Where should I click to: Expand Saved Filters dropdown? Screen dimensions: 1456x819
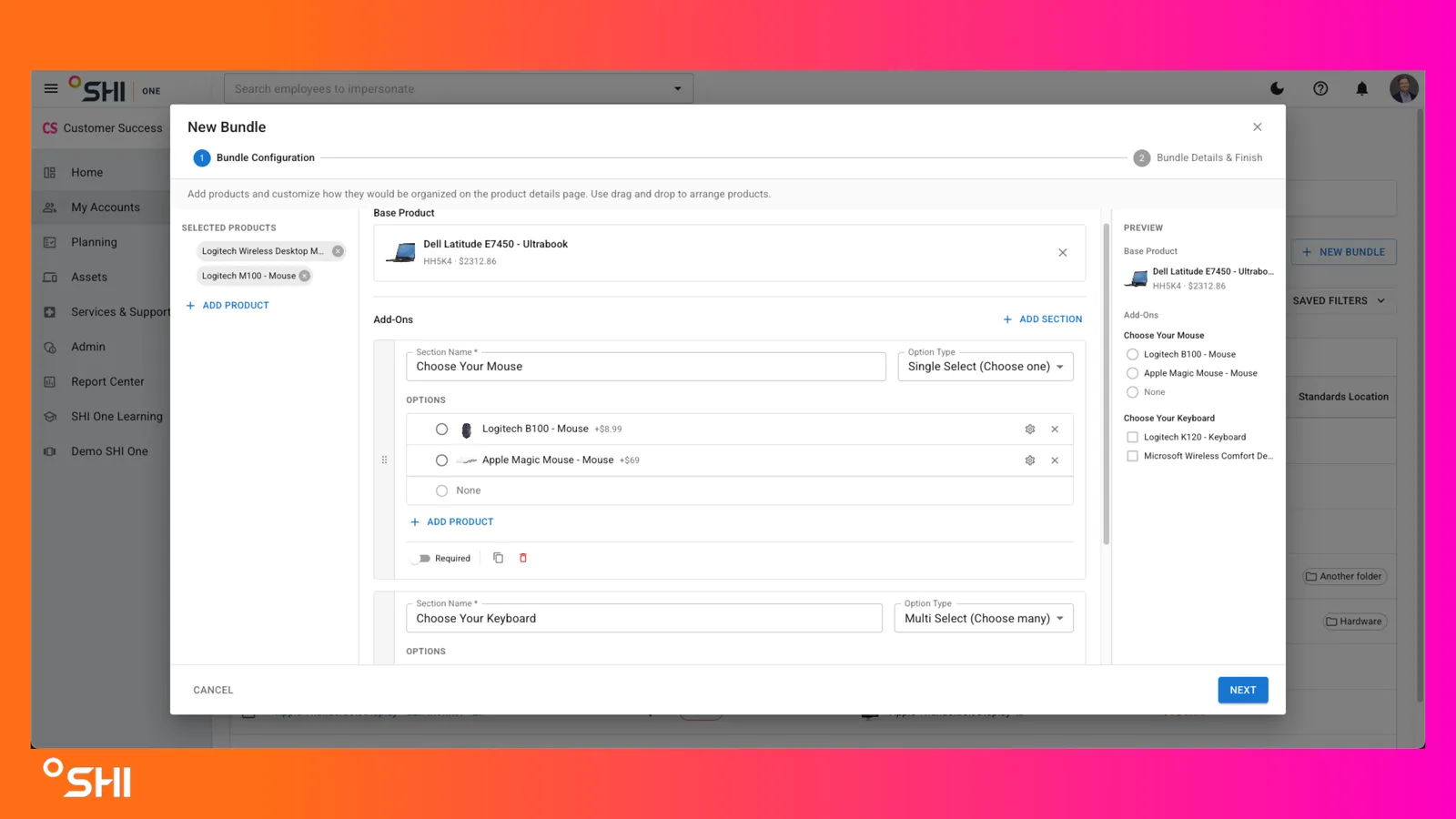point(1339,301)
